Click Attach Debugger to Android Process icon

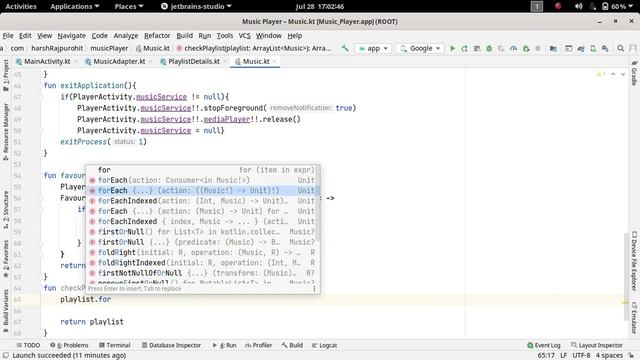526,48
